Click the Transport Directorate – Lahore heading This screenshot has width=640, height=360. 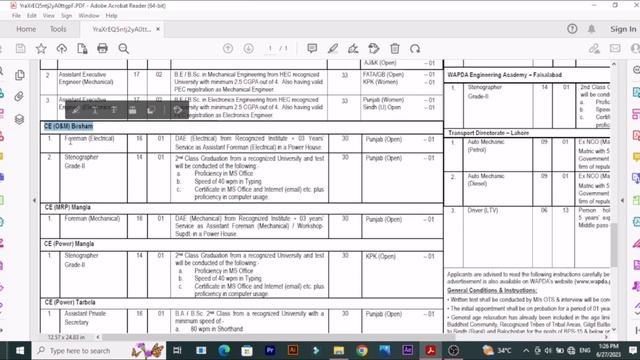coord(488,133)
